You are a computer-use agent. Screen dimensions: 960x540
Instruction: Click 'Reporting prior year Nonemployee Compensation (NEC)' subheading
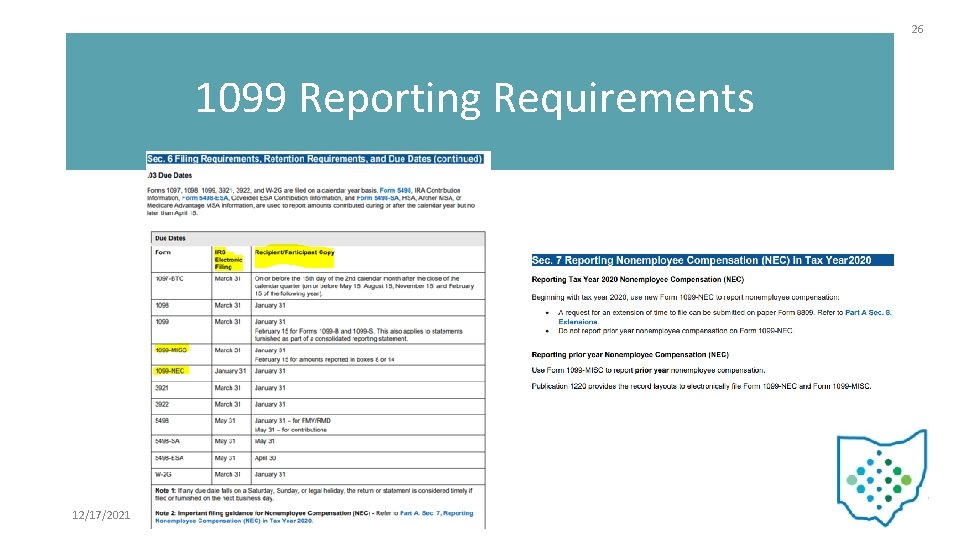tap(630, 354)
